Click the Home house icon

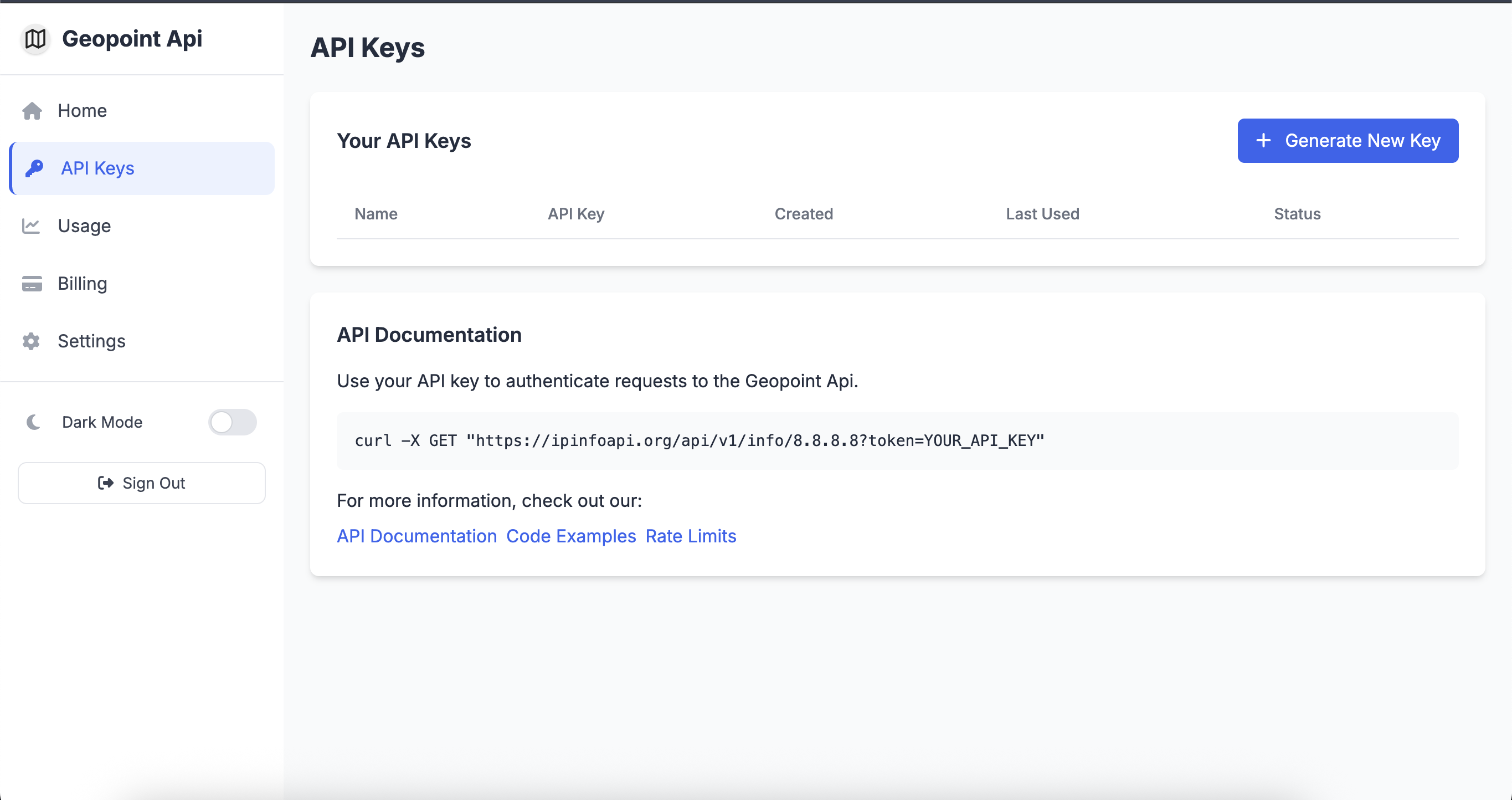pos(32,110)
